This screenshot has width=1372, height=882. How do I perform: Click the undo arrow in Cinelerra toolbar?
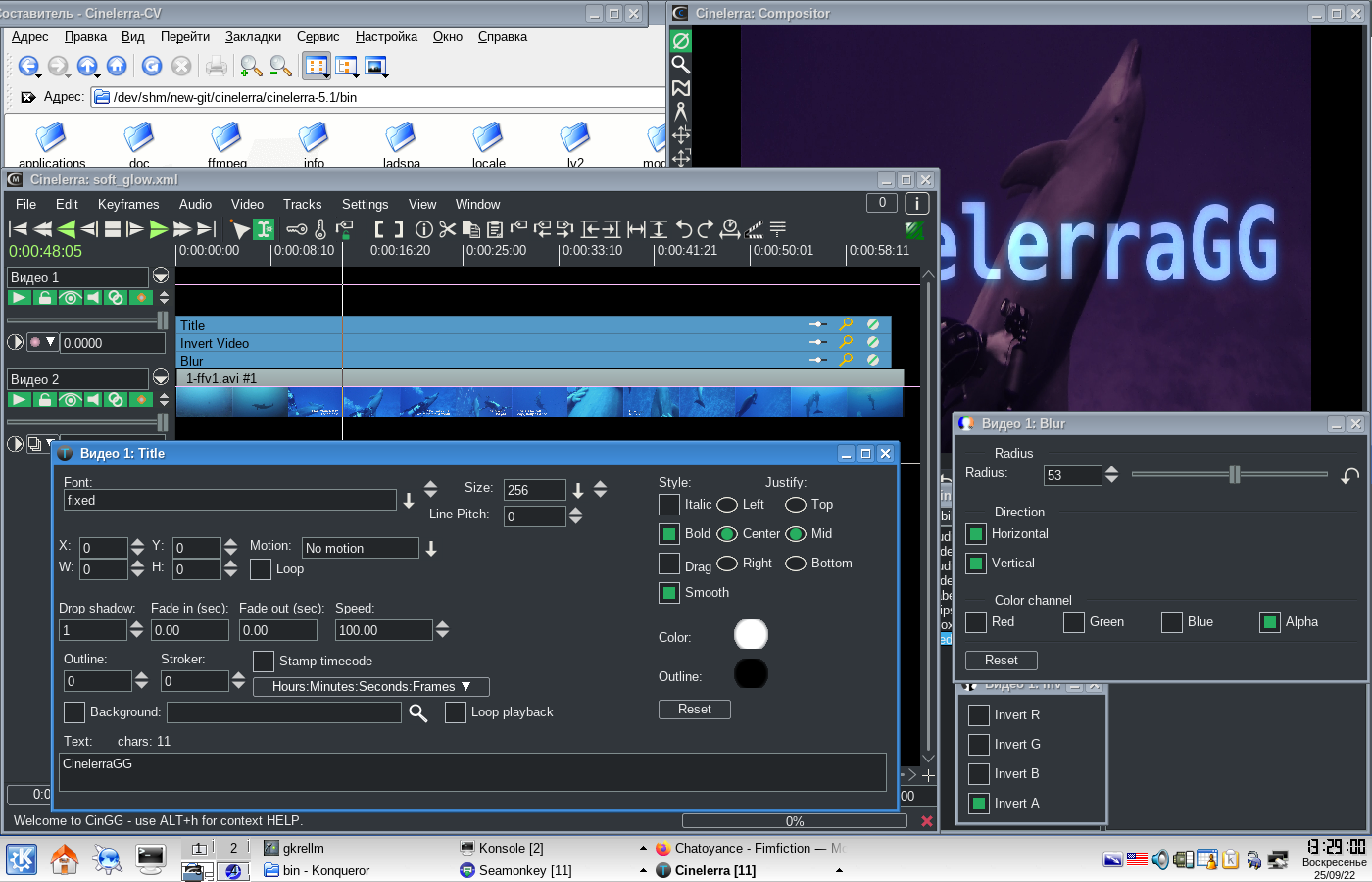click(x=684, y=229)
